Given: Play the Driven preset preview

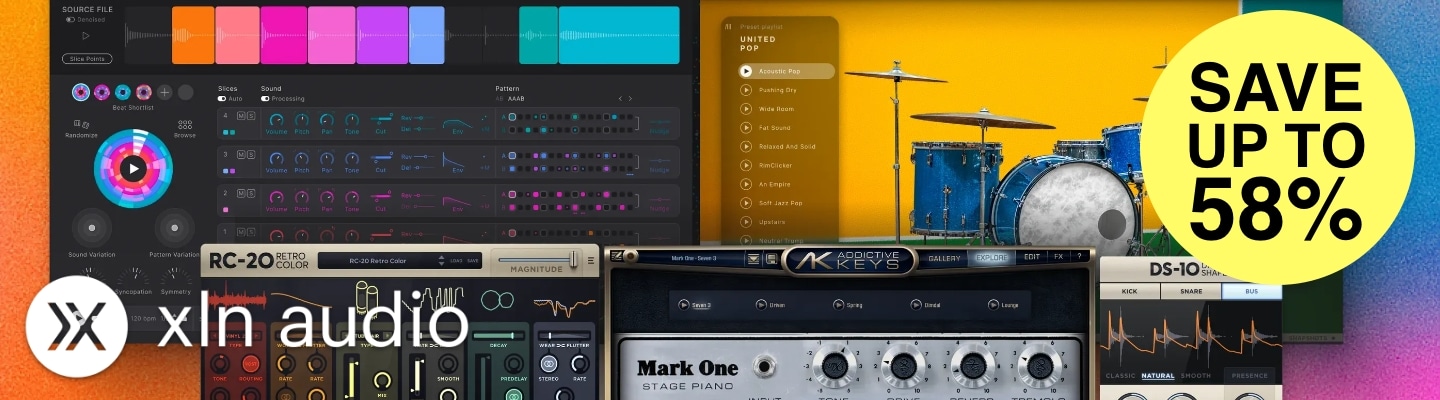Looking at the screenshot, I should tap(762, 304).
